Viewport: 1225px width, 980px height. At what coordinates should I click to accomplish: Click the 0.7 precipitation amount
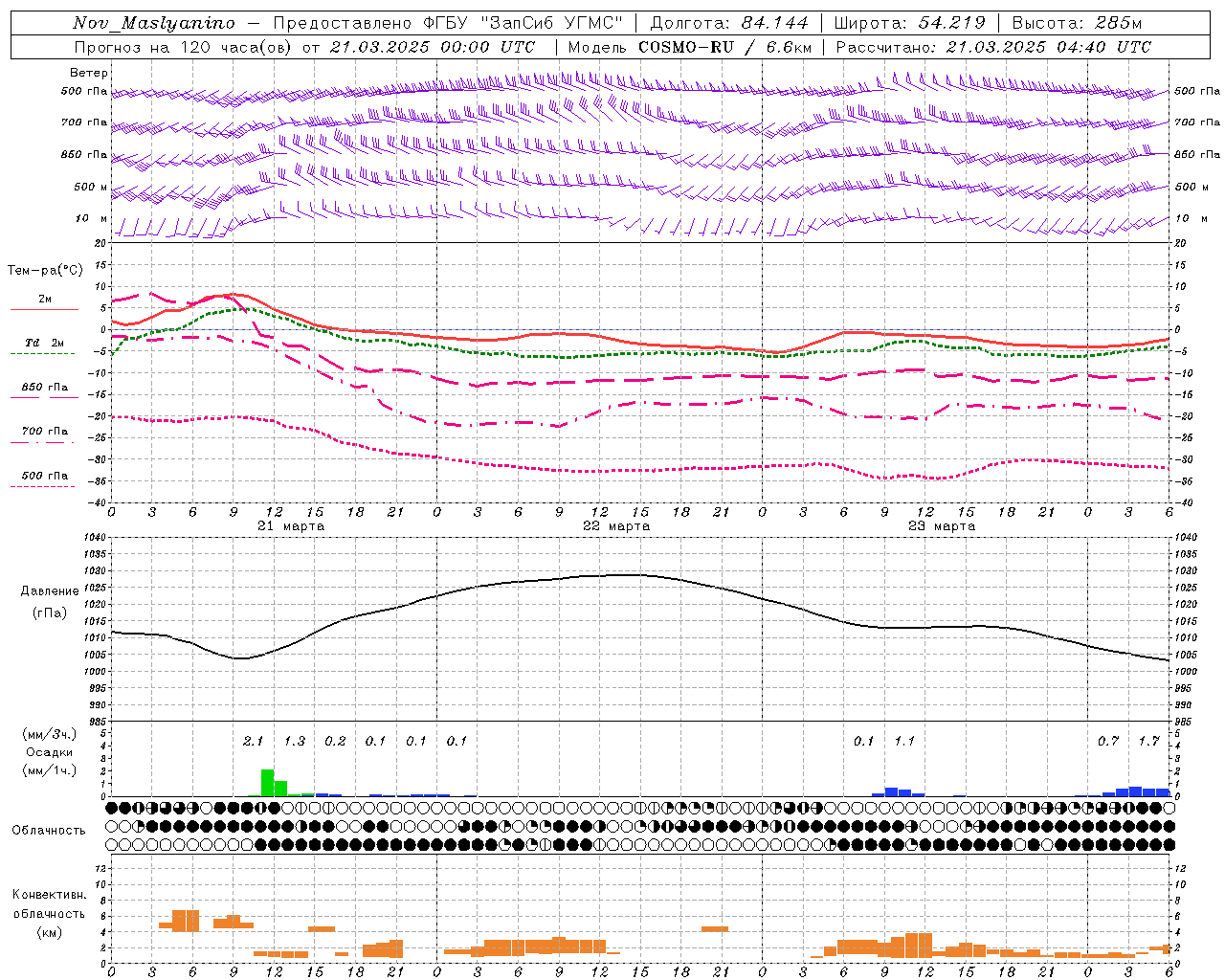pos(1108,741)
